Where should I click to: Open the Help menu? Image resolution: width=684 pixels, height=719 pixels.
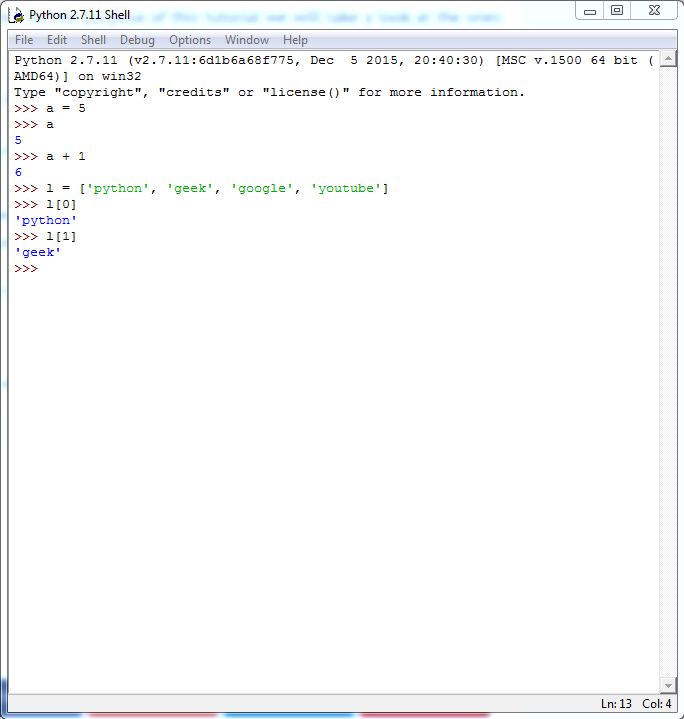pos(295,40)
